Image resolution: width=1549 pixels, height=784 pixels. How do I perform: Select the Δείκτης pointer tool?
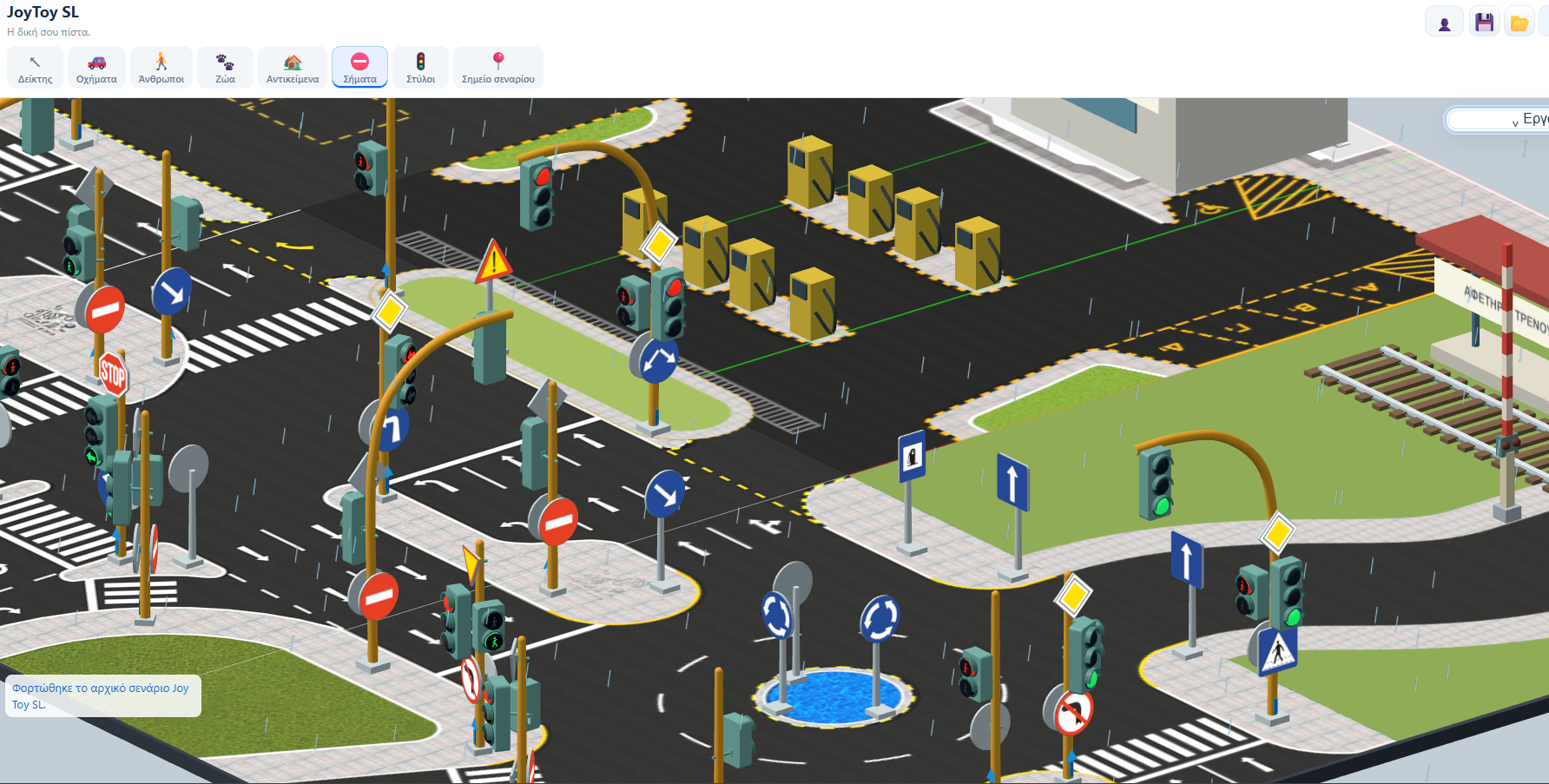36,68
